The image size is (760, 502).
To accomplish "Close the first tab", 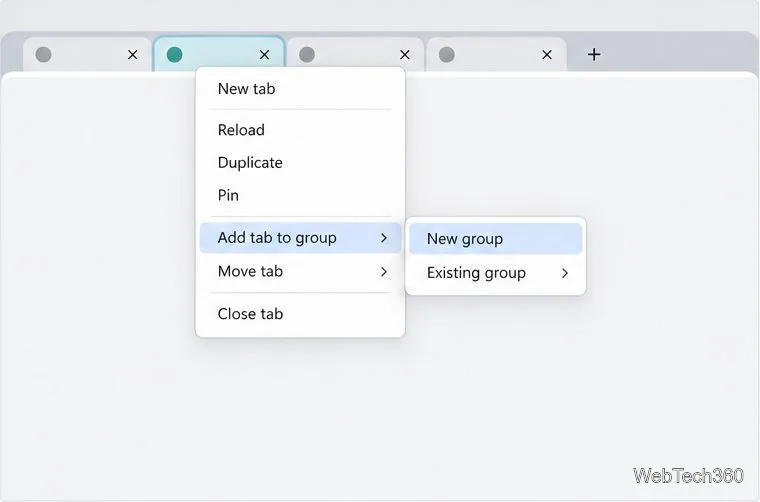I will pos(132,55).
